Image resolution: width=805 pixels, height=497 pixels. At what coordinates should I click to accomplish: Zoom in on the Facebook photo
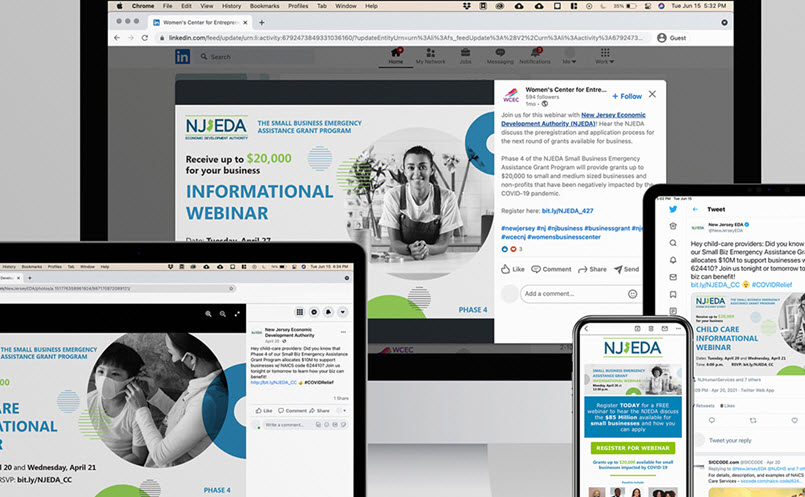pos(208,314)
